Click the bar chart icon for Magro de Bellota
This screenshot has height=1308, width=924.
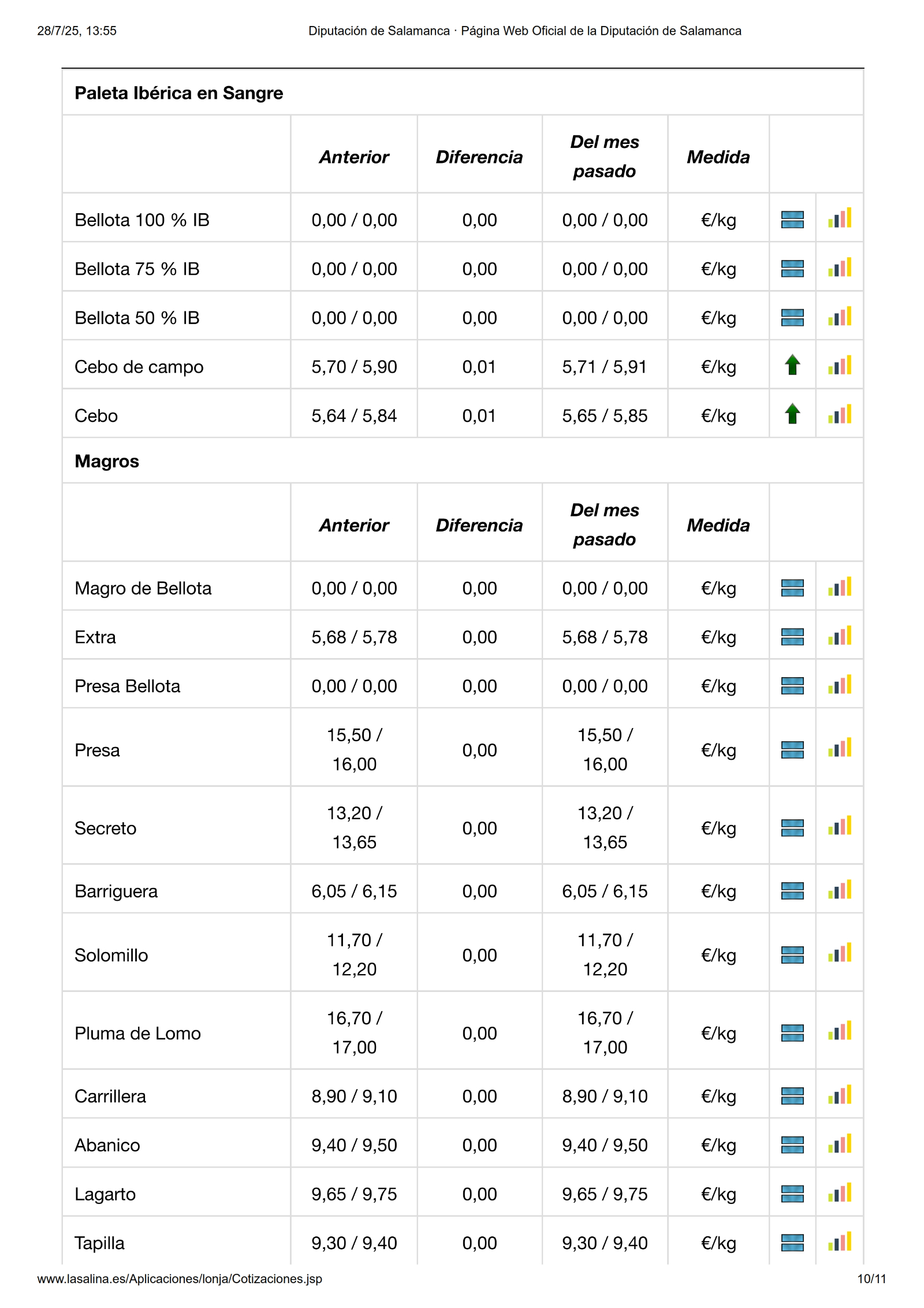[x=839, y=587]
